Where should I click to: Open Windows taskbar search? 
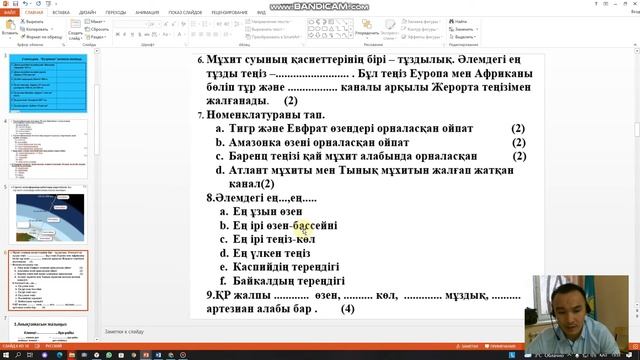coord(18,355)
